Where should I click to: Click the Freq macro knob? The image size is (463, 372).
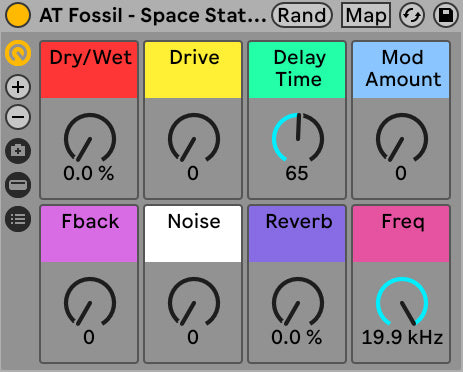(402, 302)
